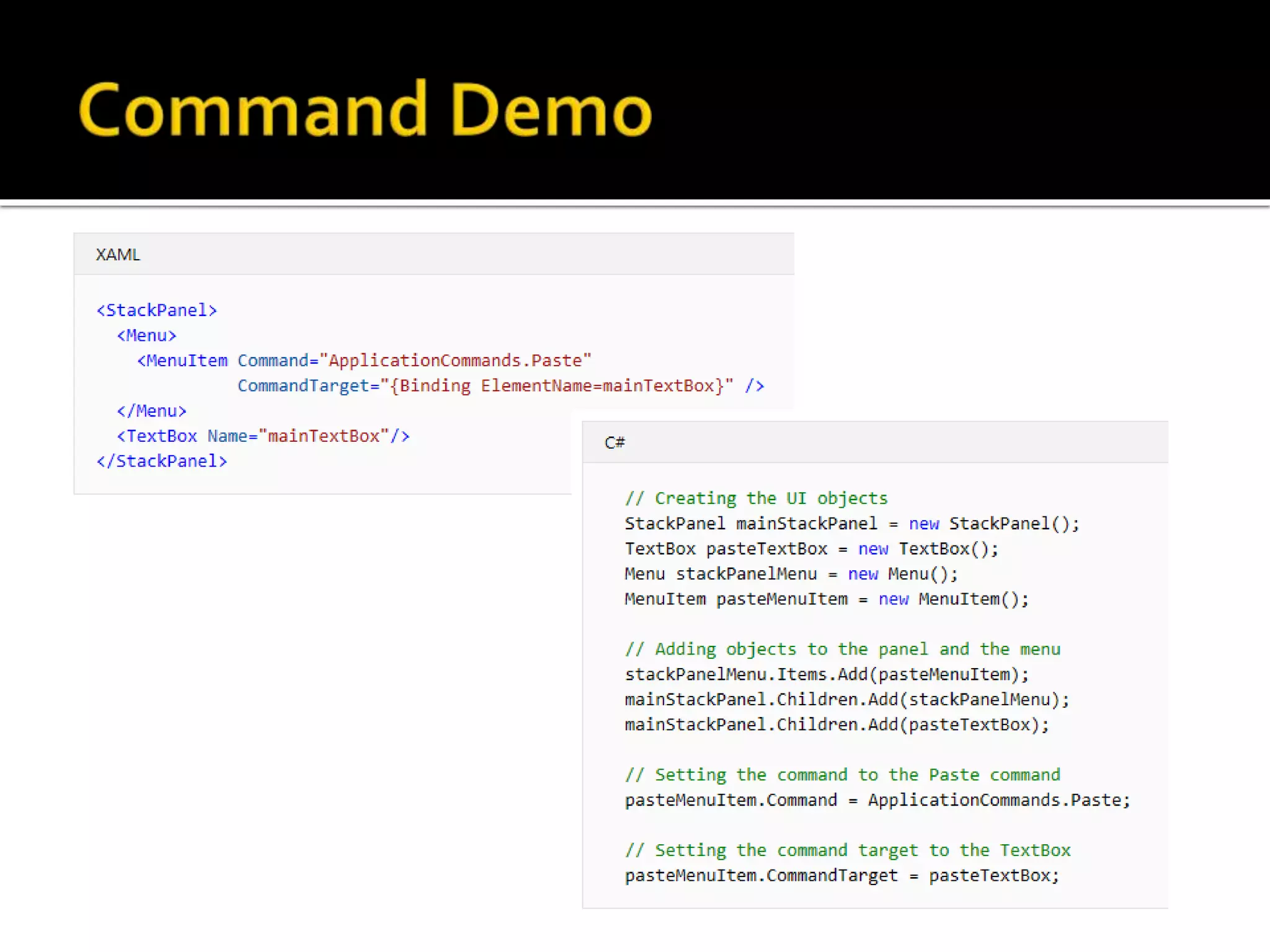Click the XAML code block header

[118, 255]
